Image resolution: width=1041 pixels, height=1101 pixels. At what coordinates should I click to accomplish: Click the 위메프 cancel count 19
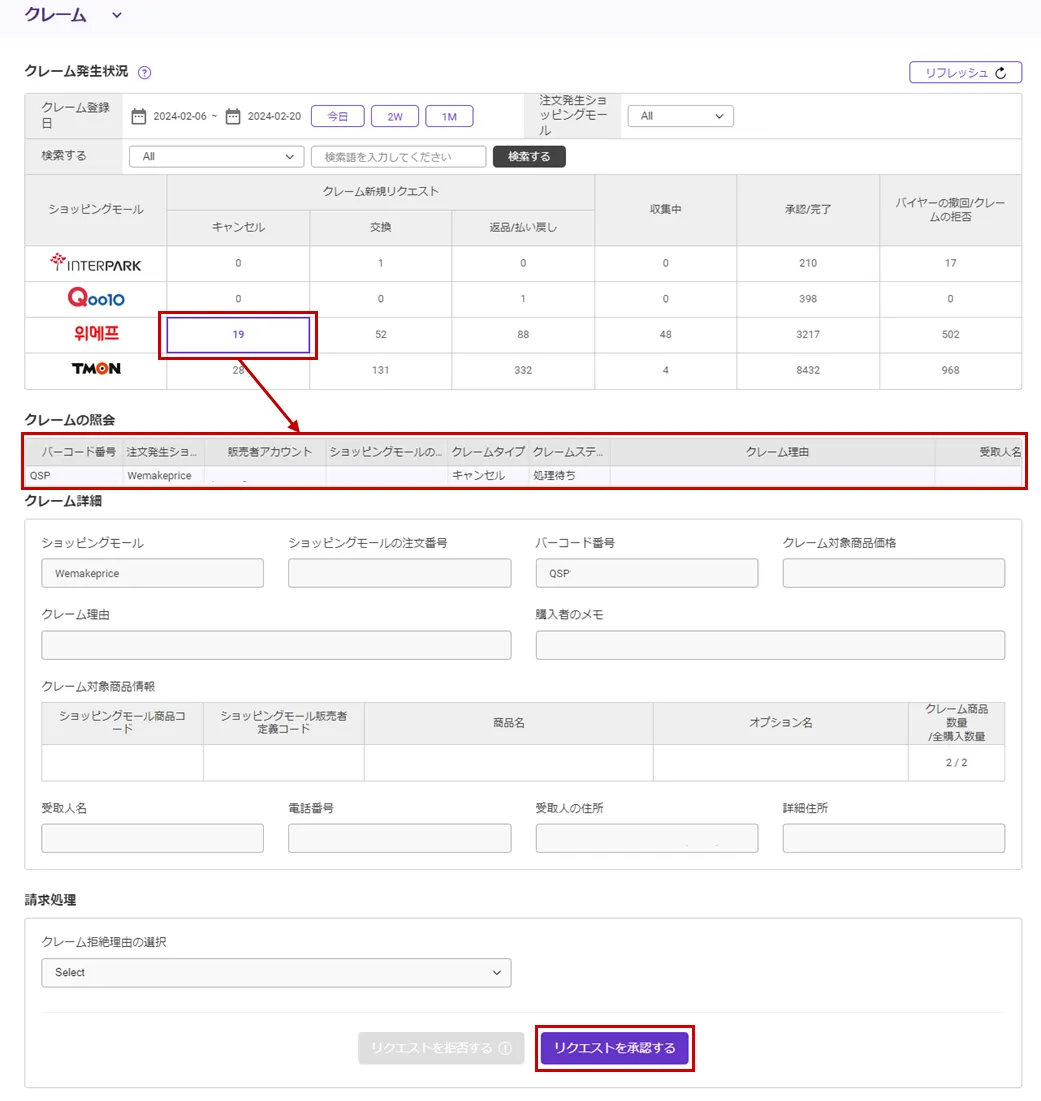(x=239, y=334)
